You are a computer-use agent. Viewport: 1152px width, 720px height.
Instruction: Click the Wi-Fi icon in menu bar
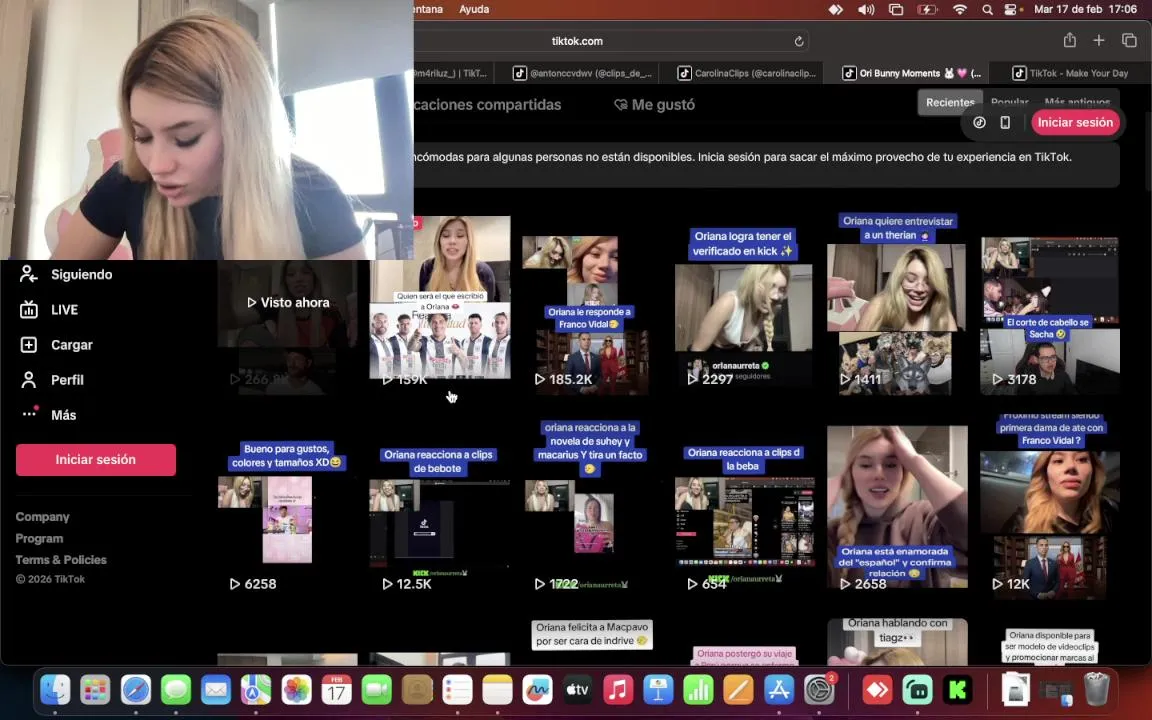pyautogui.click(x=960, y=10)
